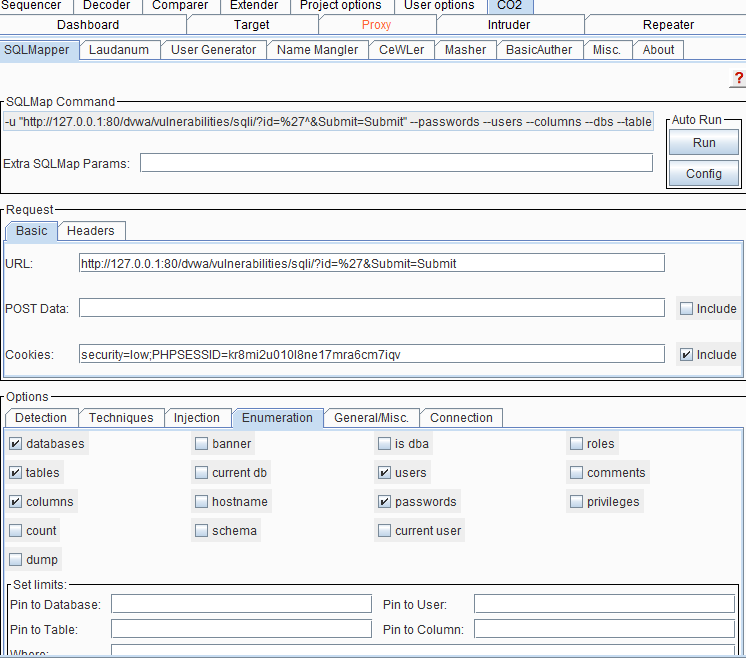Switch to the BasicAuther tab

(539, 50)
